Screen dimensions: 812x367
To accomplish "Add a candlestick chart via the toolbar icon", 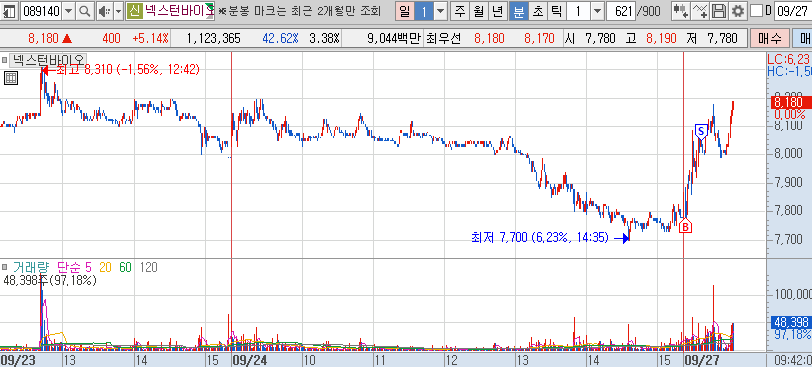I will (680, 10).
